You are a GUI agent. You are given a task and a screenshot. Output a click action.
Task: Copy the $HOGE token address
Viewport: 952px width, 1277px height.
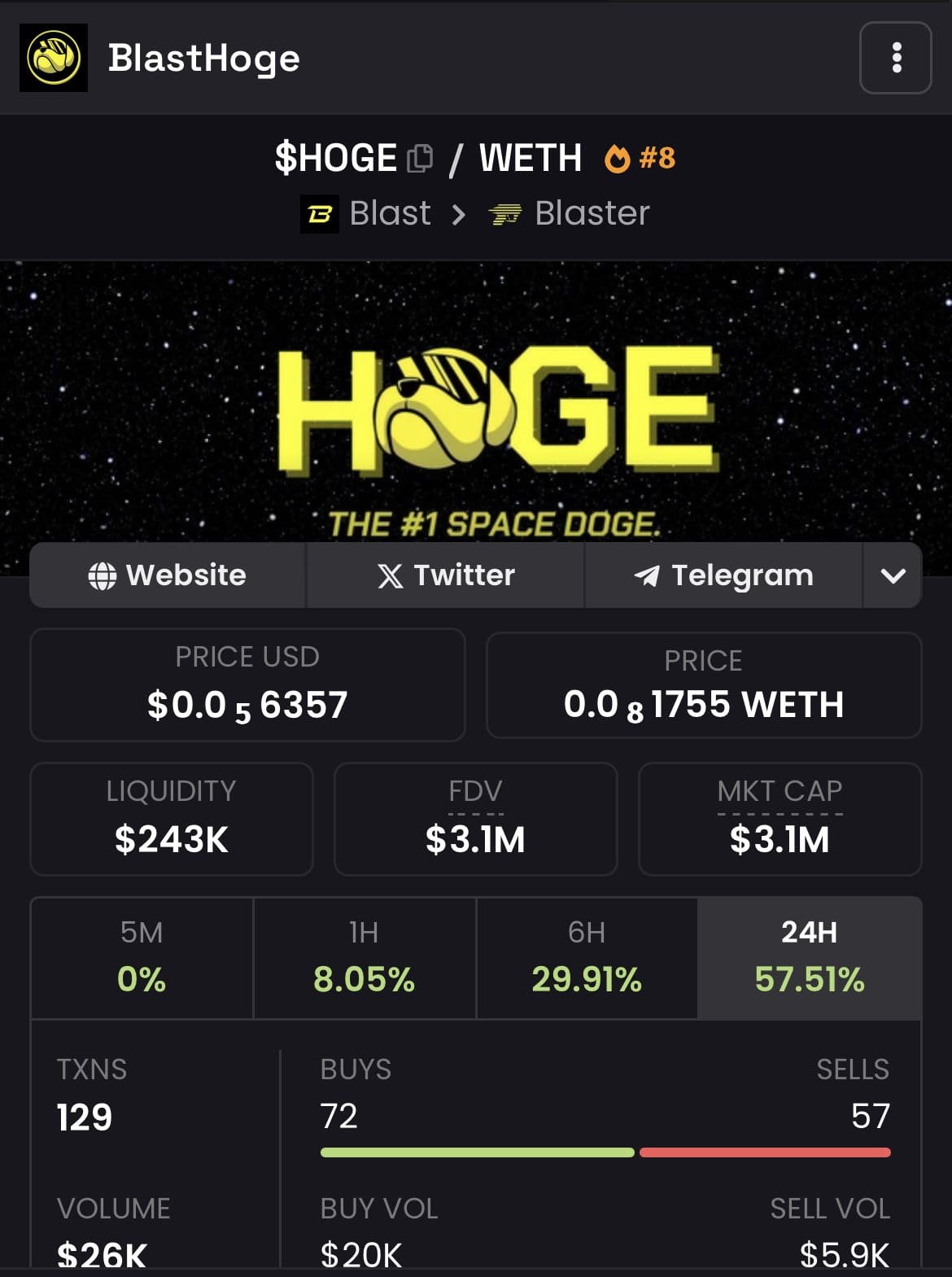(420, 159)
